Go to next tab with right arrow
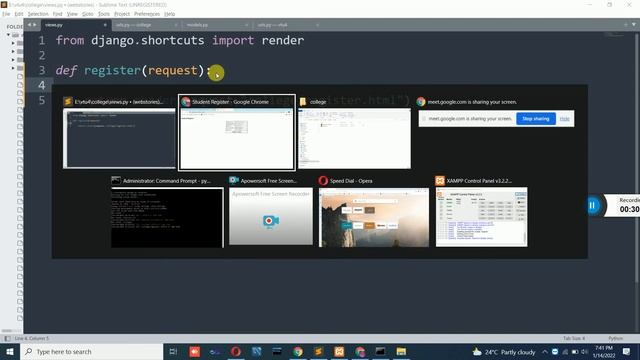Screen dimensions: 640x360 click(x=35, y=25)
